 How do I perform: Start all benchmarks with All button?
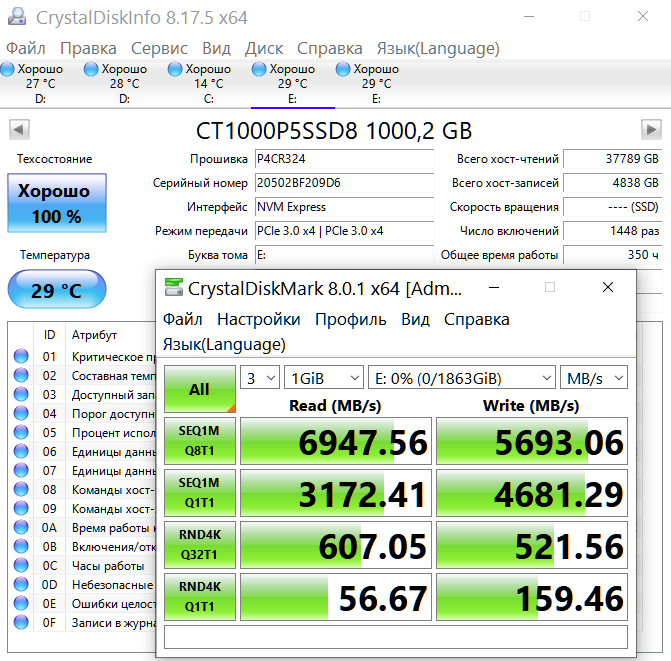[x=200, y=389]
